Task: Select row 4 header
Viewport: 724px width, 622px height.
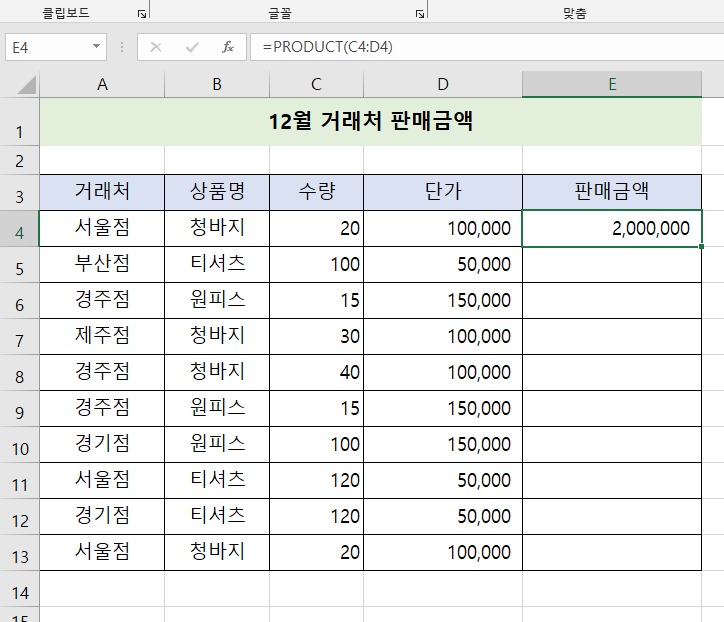Action: [19, 229]
